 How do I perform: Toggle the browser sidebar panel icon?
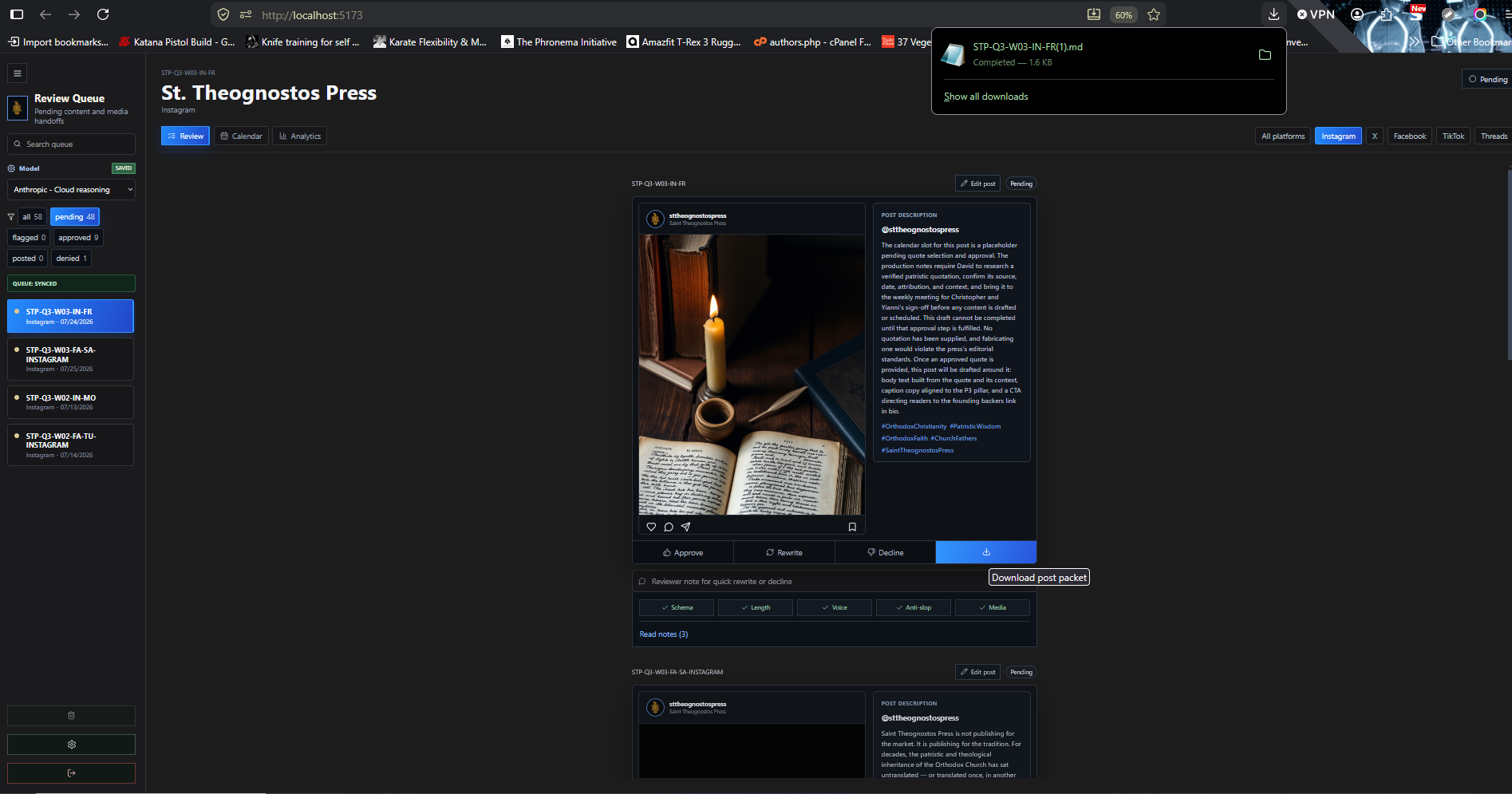tap(17, 14)
